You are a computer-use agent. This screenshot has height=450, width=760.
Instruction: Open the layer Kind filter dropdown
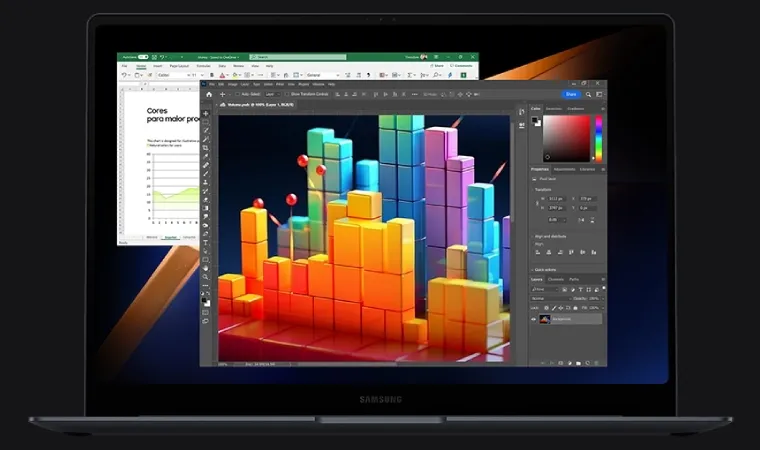tap(545, 289)
